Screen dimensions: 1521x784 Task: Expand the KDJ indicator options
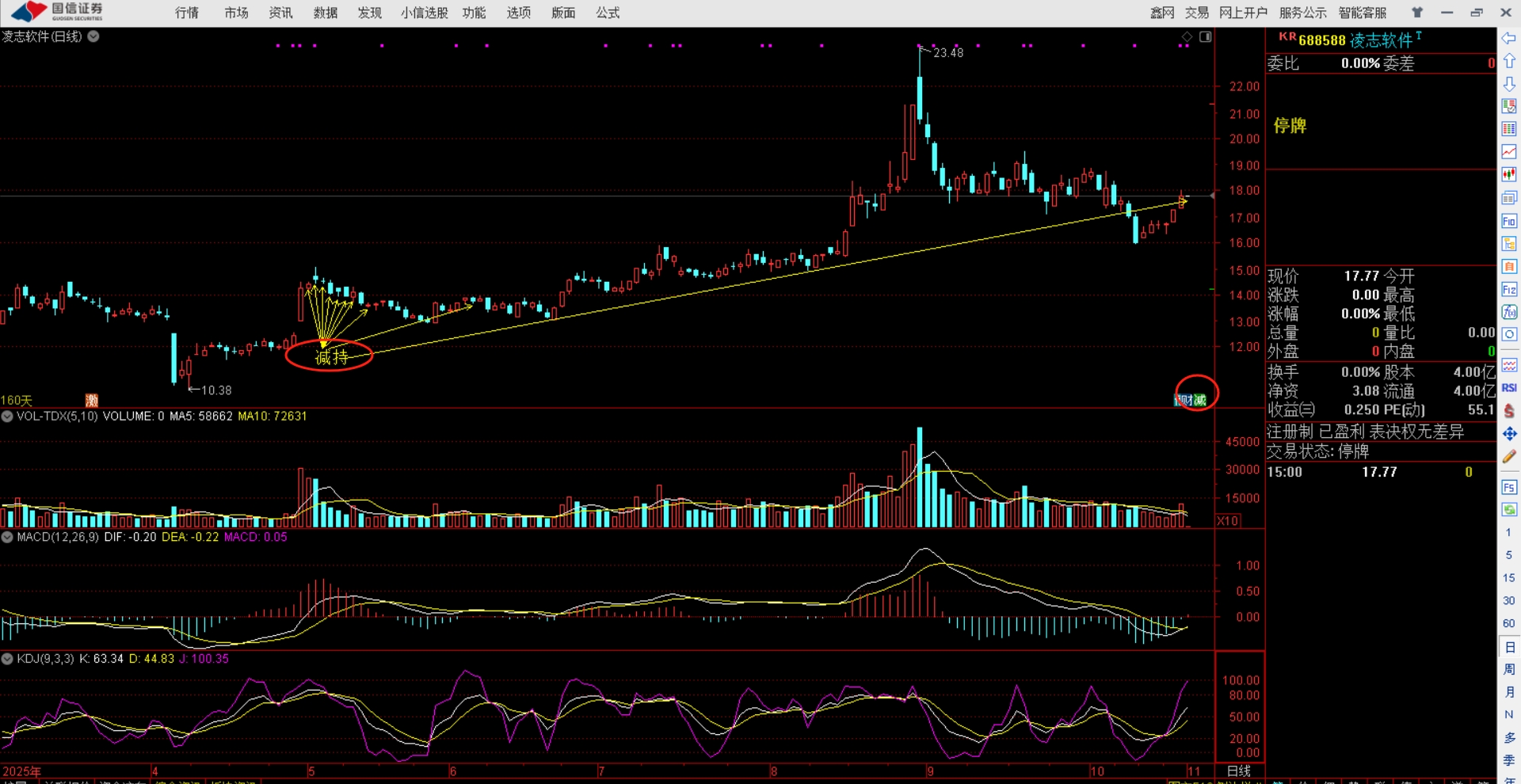7,659
